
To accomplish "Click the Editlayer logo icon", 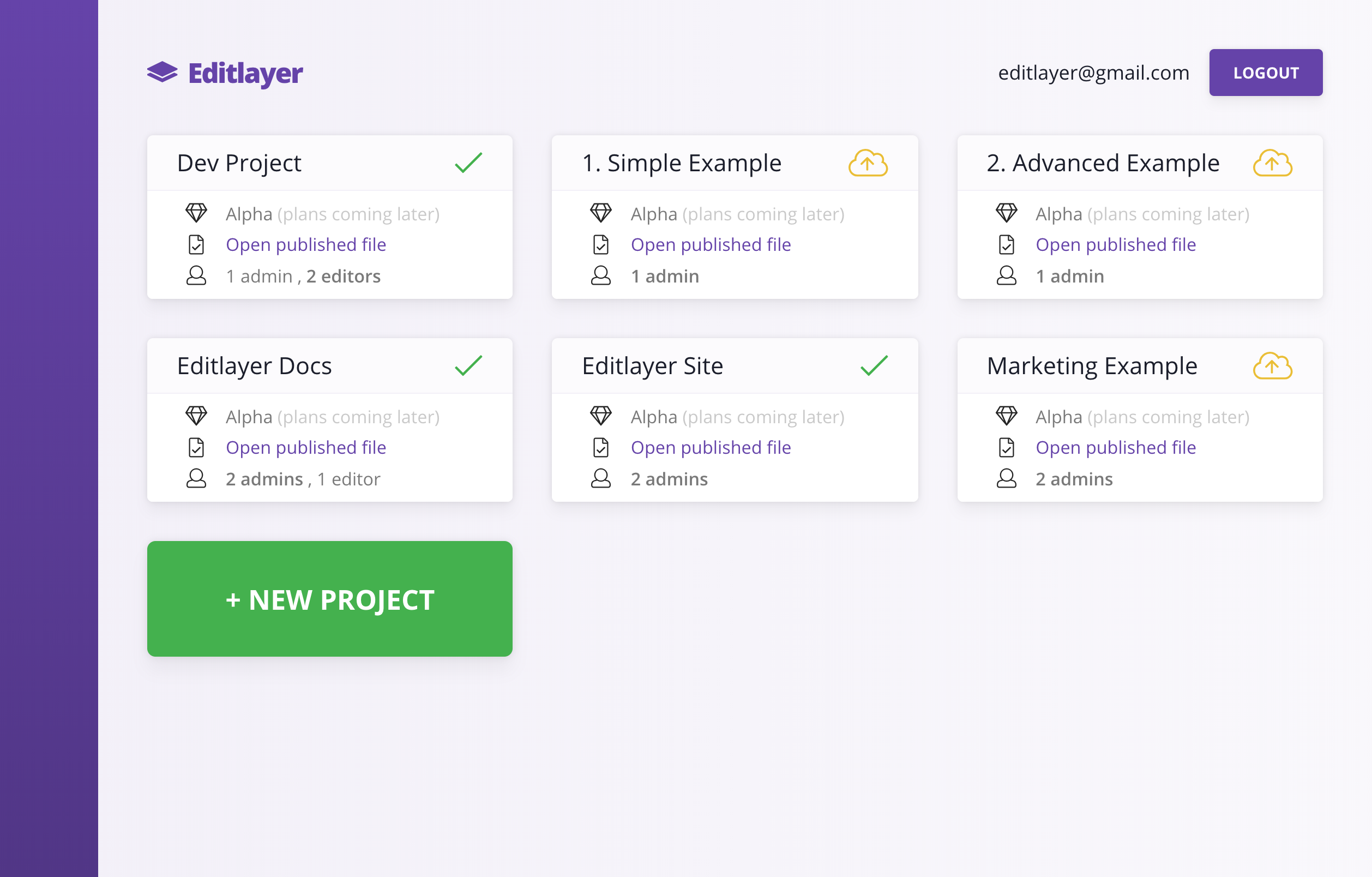I will point(163,73).
